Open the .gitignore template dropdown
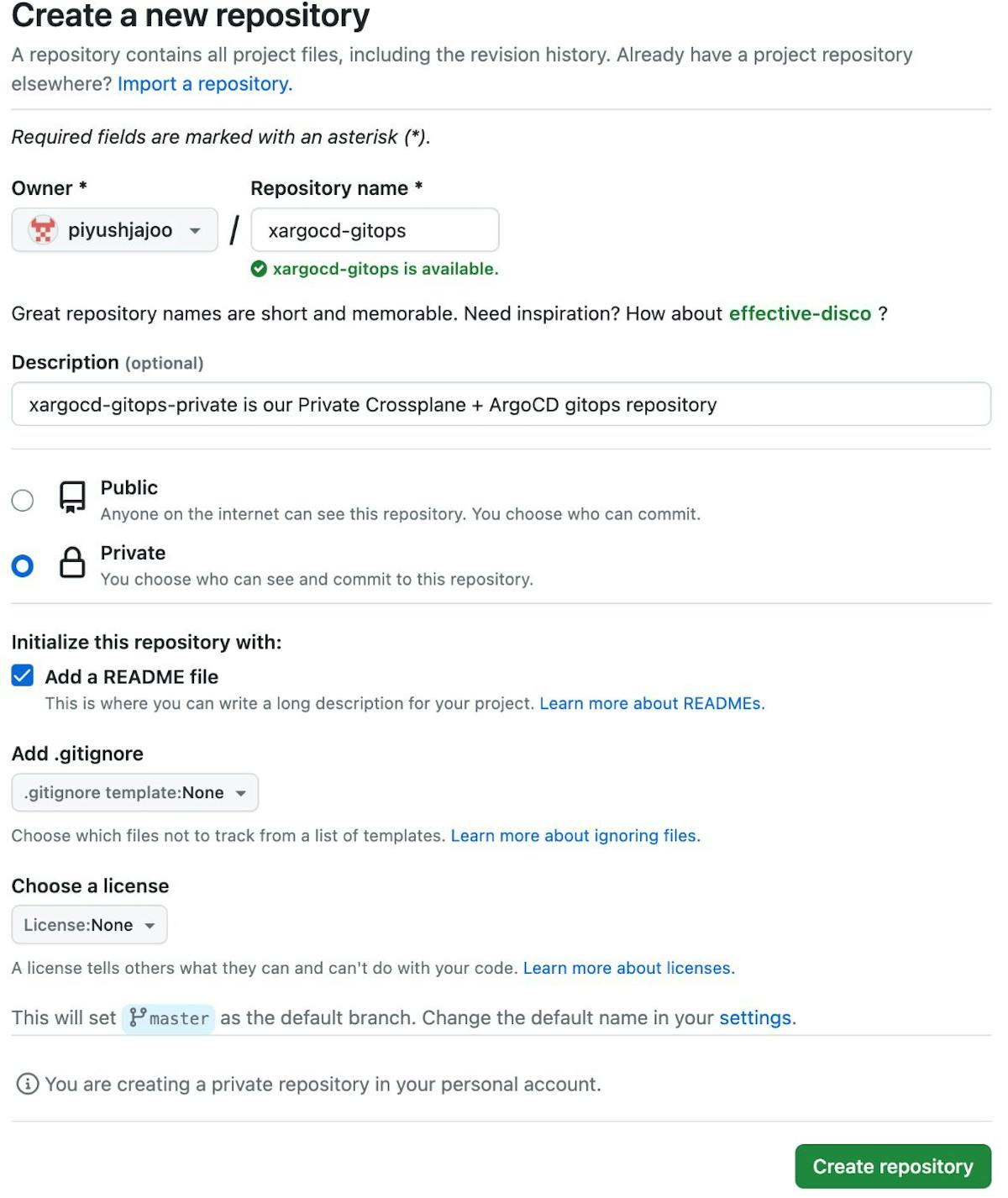This screenshot has height=1198, width=1008. [134, 792]
